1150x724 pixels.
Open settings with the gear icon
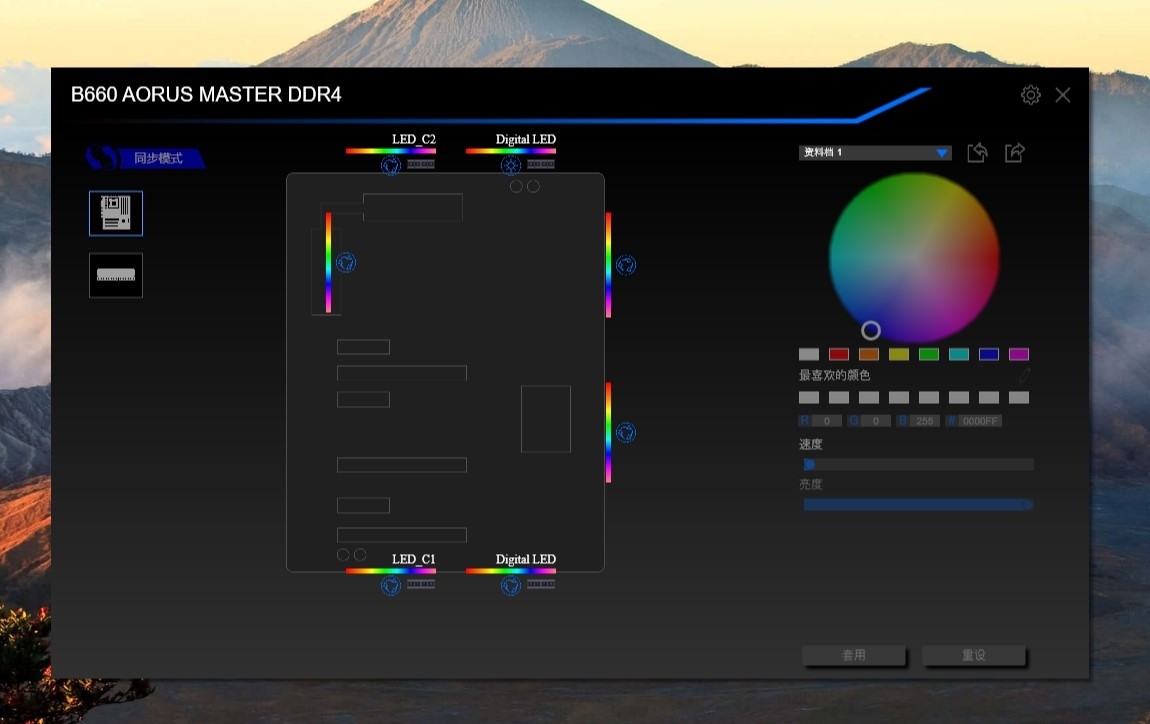(1030, 95)
